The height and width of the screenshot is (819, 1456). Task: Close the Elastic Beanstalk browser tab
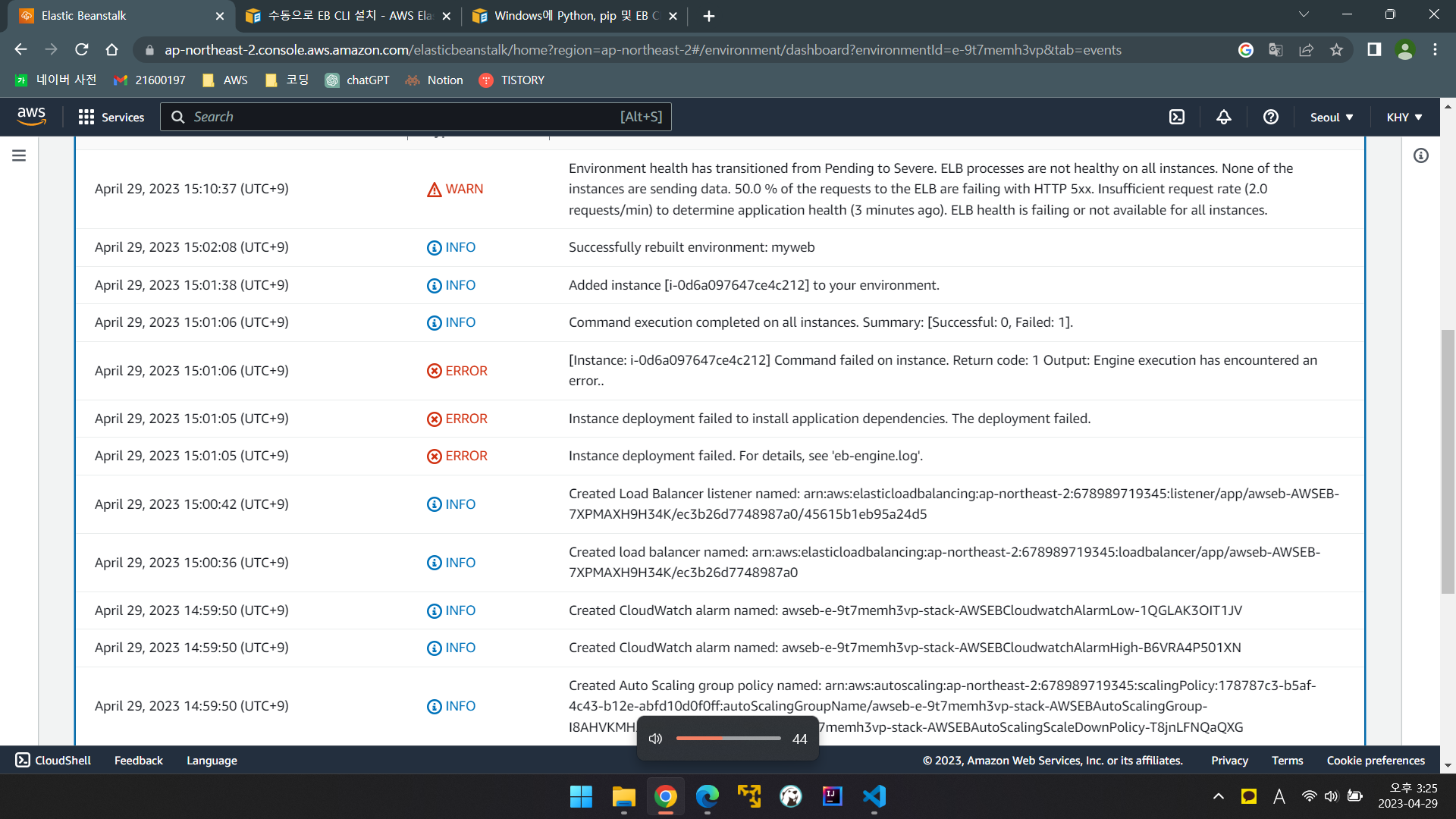click(219, 16)
